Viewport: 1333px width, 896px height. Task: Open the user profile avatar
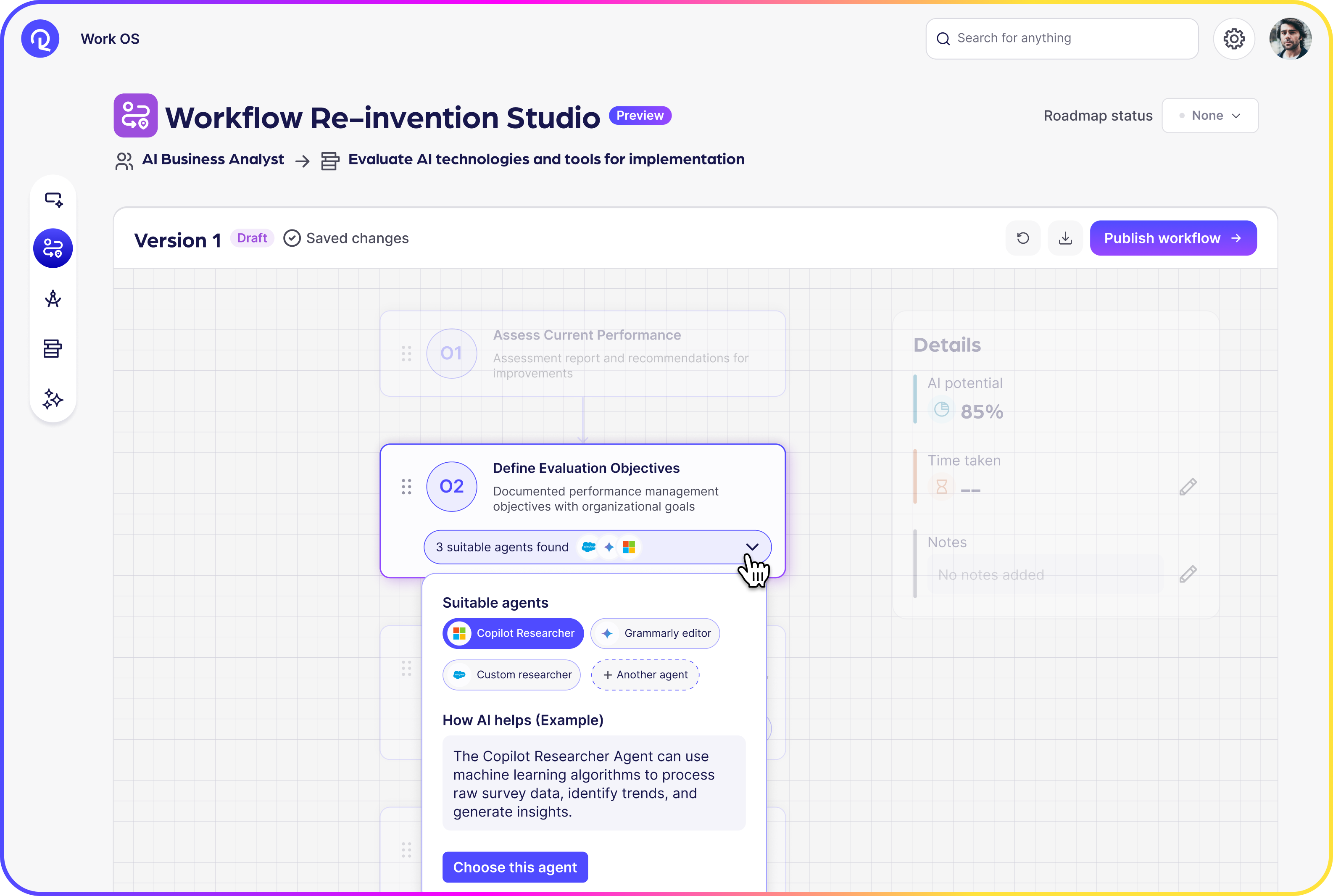[1290, 39]
